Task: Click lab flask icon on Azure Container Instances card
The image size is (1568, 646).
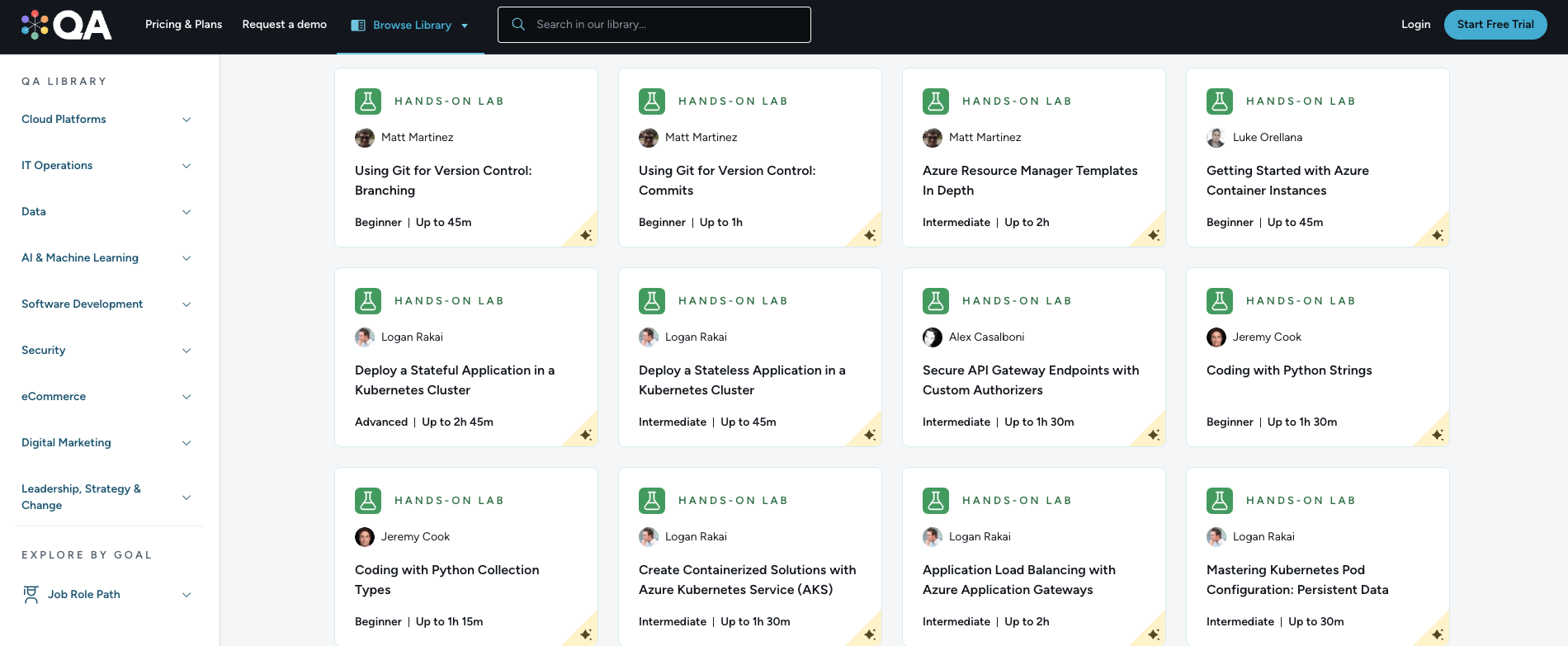Action: click(1220, 101)
